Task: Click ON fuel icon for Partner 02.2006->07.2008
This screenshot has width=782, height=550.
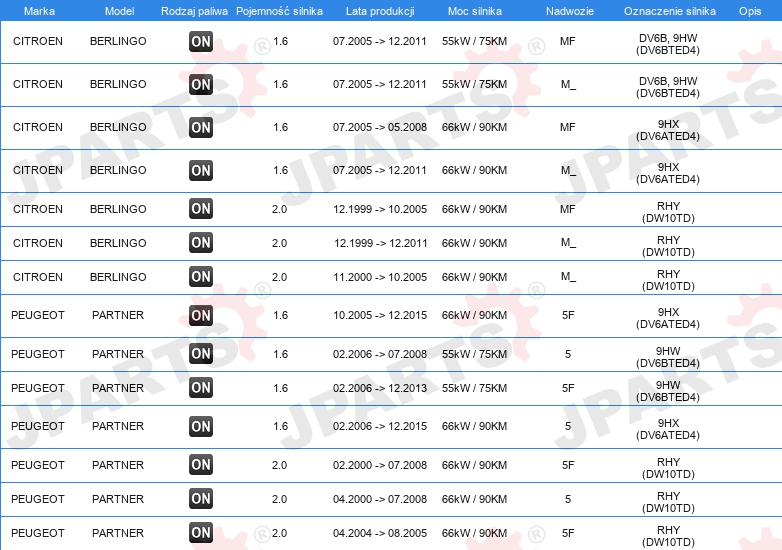Action: coord(201,354)
